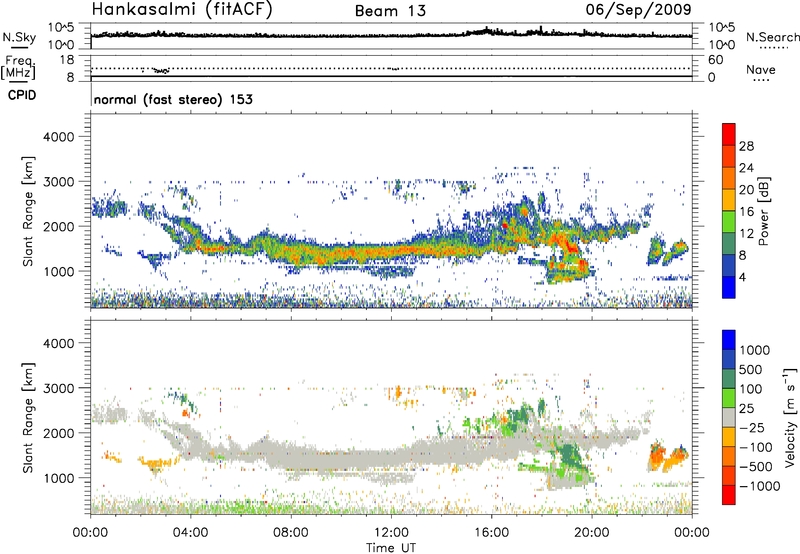Select the Power [dB] colorbar title
The width and height of the screenshot is (800, 554).
[x=763, y=211]
